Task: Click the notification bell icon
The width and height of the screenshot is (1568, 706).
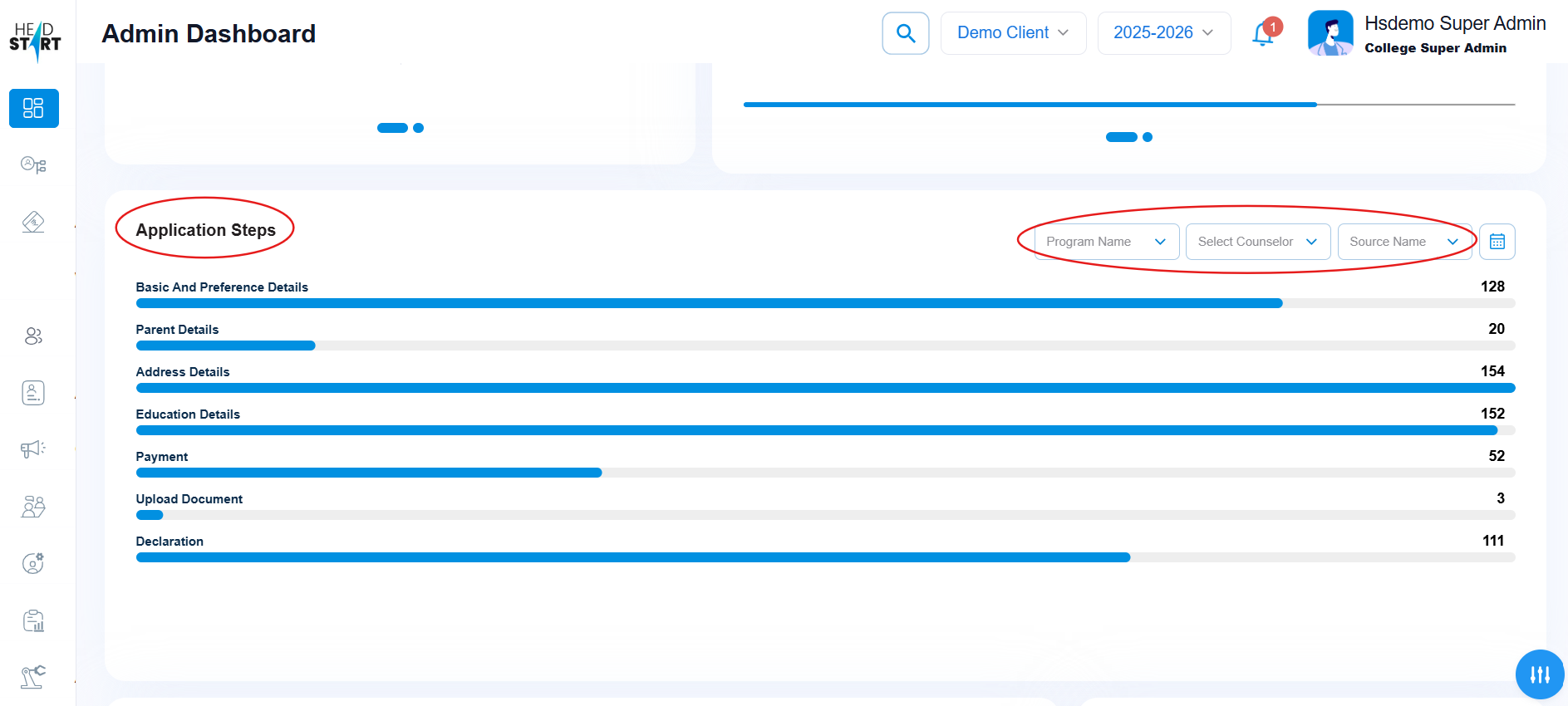Action: pyautogui.click(x=1263, y=33)
